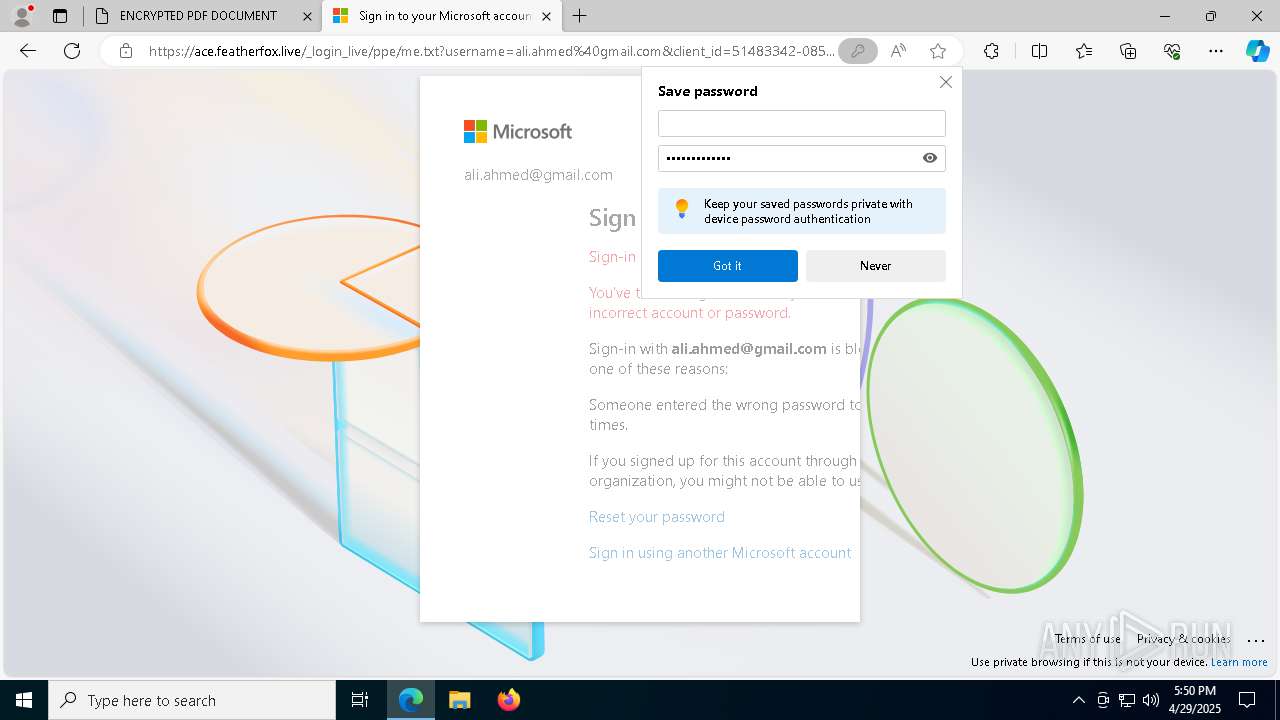The width and height of the screenshot is (1280, 720).
Task: Open the Extensions puzzle icon
Action: [991, 51]
